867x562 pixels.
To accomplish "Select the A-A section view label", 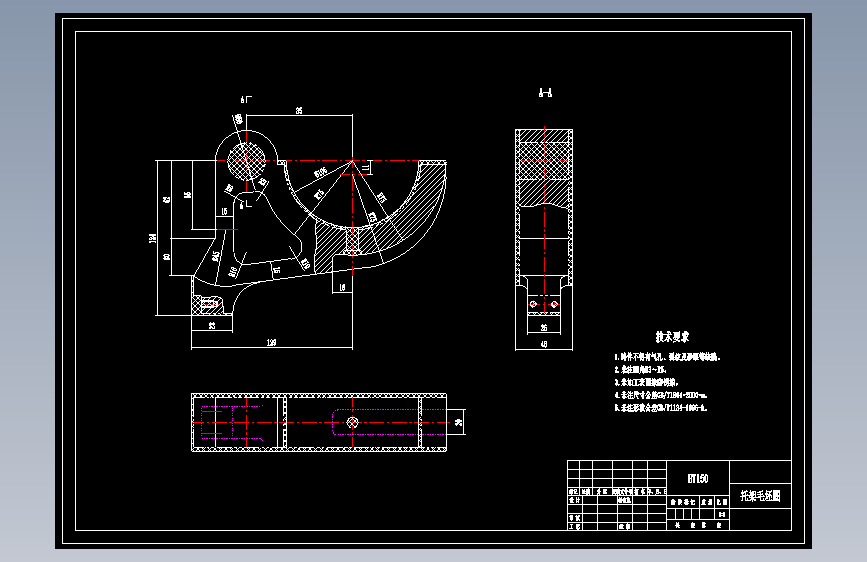I will point(545,93).
